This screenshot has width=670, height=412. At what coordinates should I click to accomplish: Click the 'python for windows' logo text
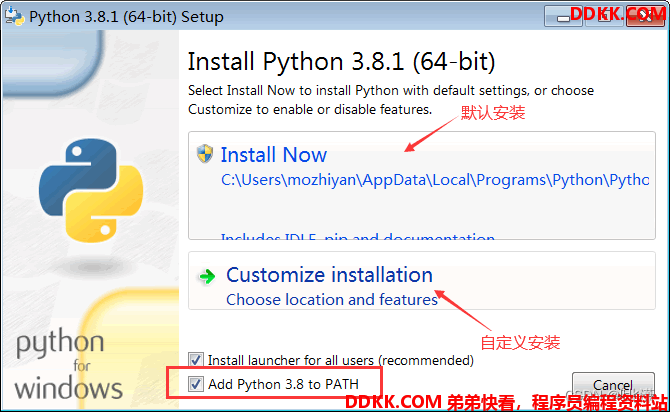(x=68, y=364)
